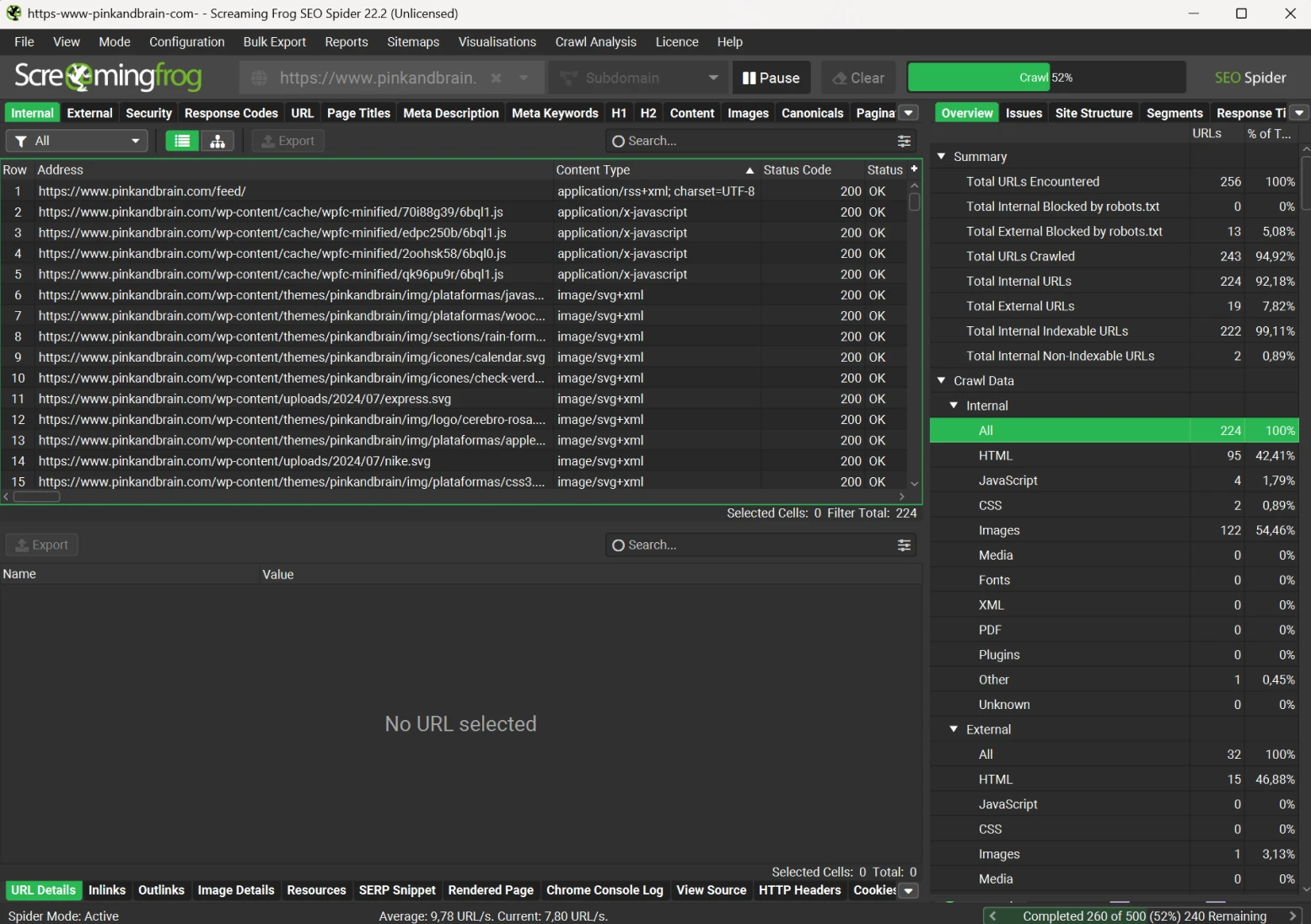This screenshot has width=1311, height=924.
Task: Open the Subdomain crawl scope dropdown
Action: [x=638, y=78]
